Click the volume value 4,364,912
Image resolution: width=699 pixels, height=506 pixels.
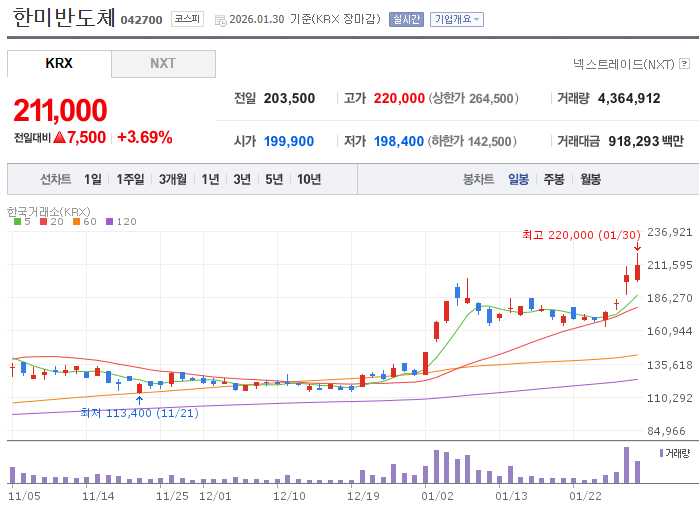click(629, 98)
